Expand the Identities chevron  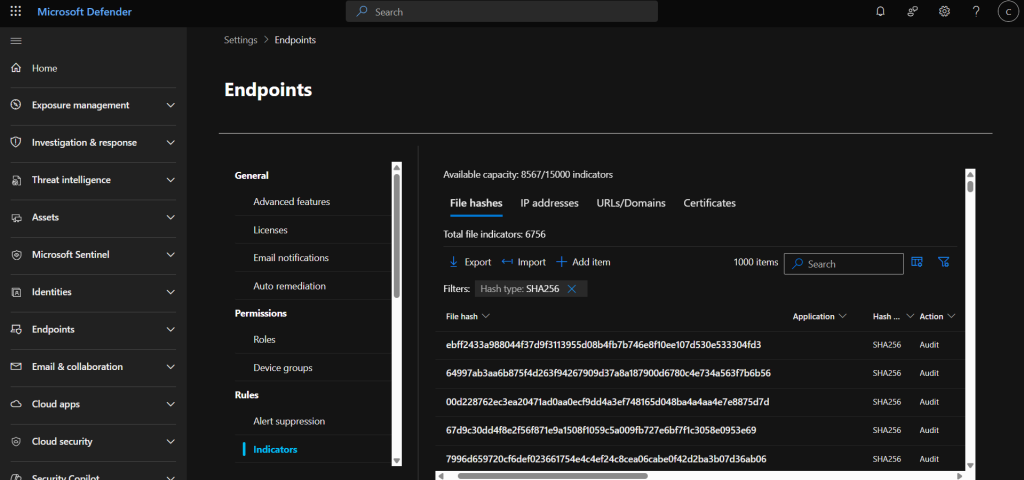coord(170,292)
